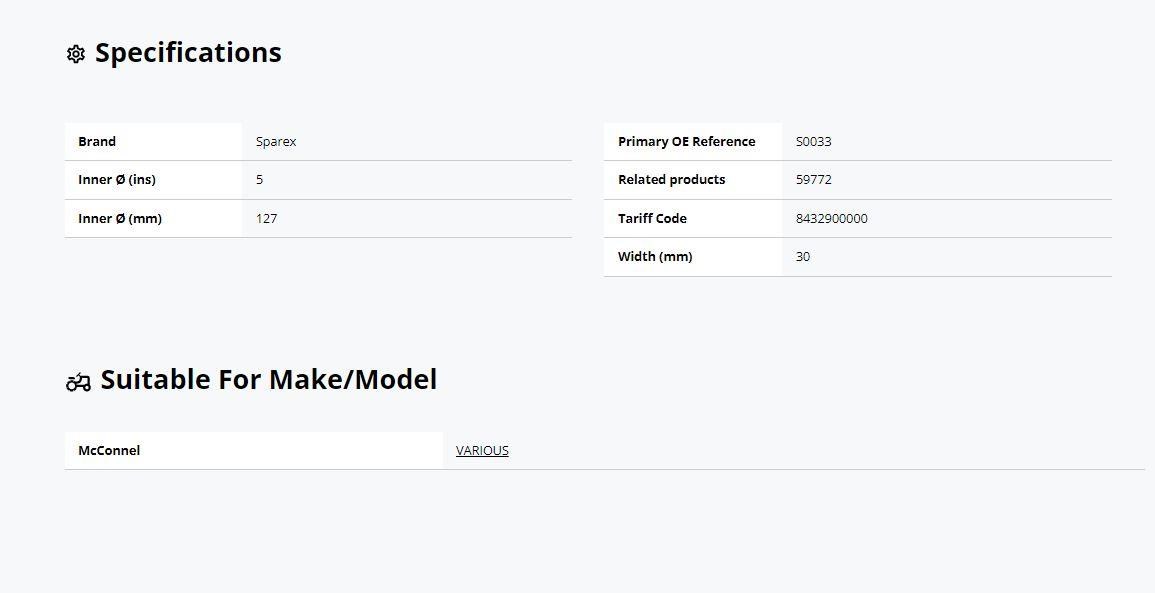Select the Inner Ø (ins) label

116,179
